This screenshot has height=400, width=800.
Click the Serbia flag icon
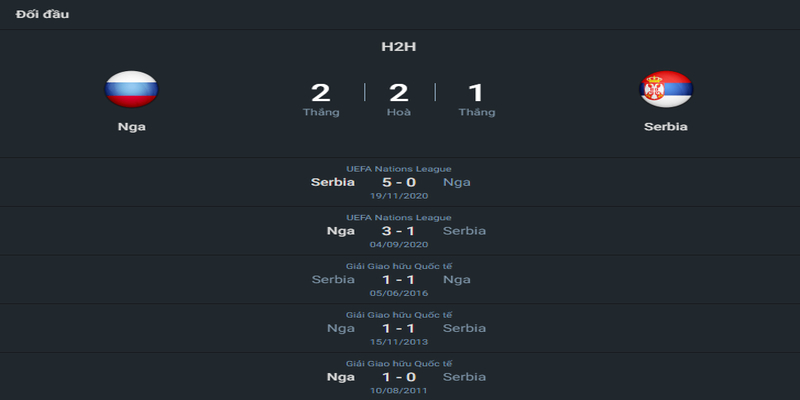click(666, 89)
